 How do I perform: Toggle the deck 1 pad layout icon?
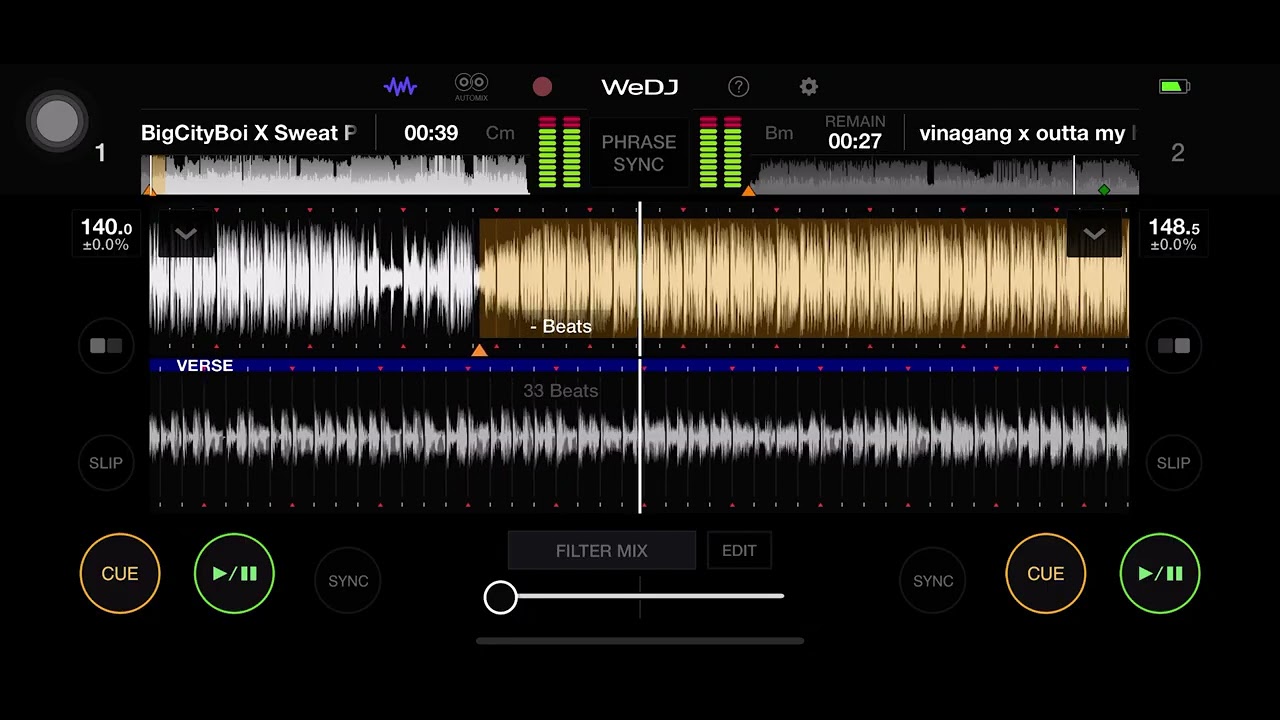[x=106, y=346]
